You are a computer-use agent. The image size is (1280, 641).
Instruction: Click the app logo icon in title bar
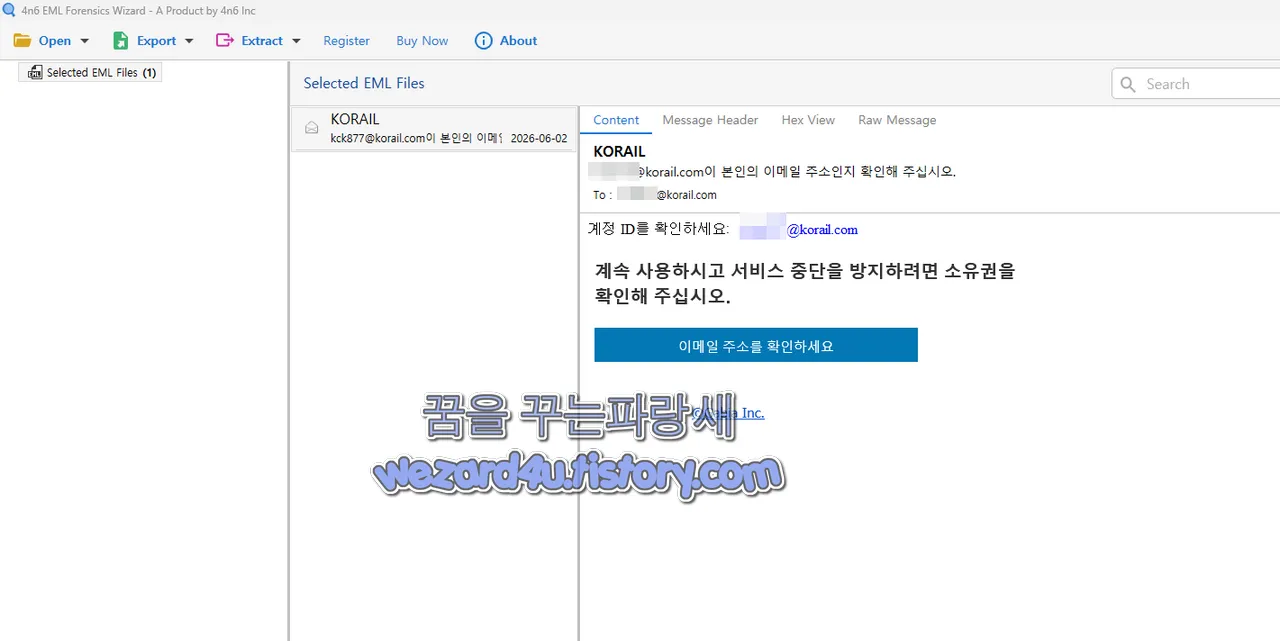click(9, 10)
